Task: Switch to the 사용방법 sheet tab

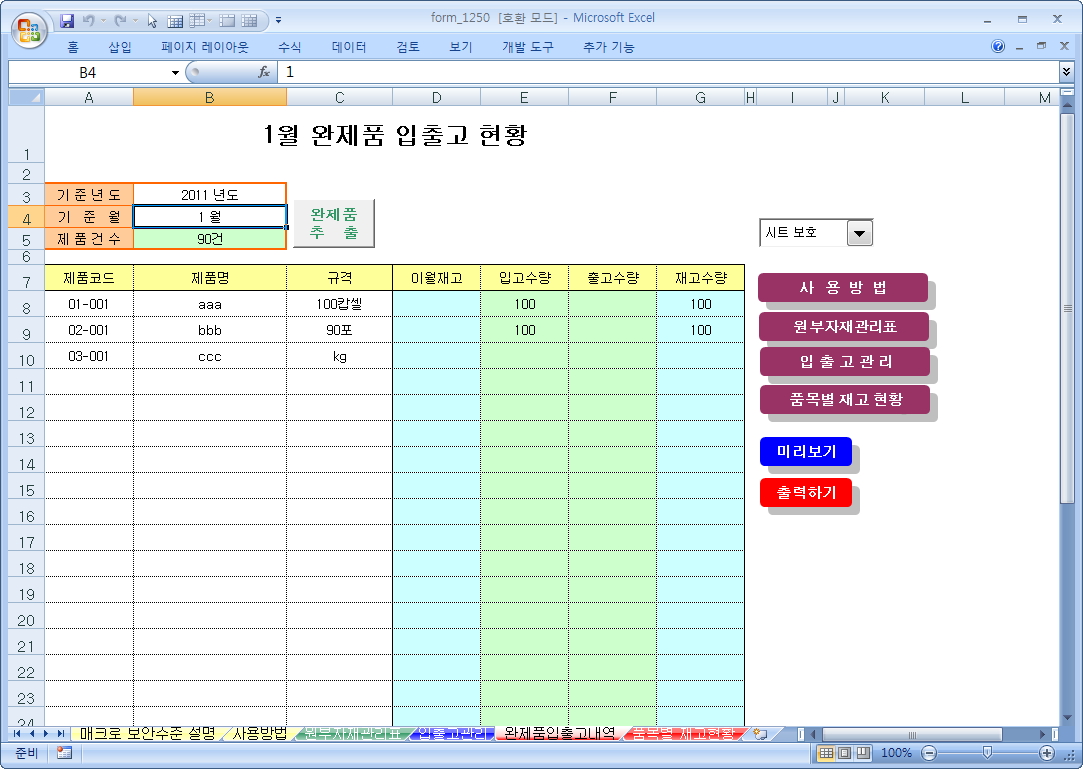Action: pos(259,734)
